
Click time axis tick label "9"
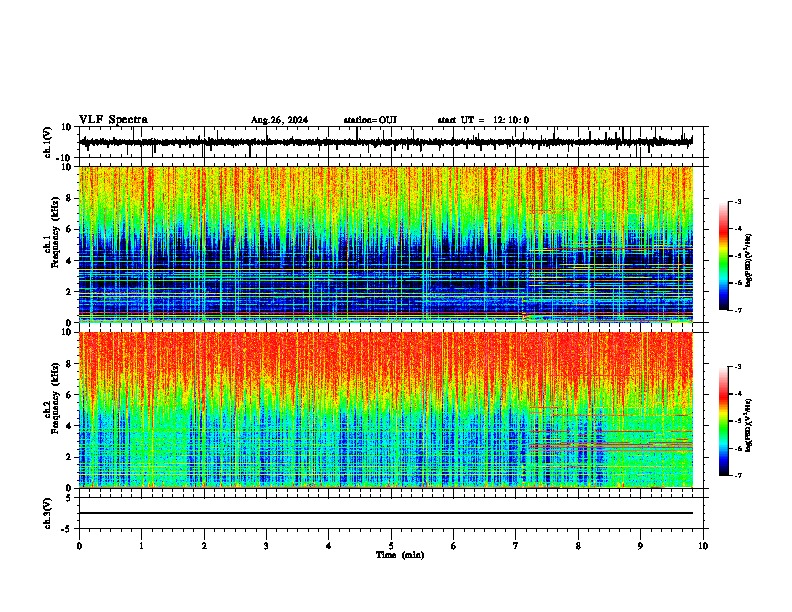click(x=640, y=546)
